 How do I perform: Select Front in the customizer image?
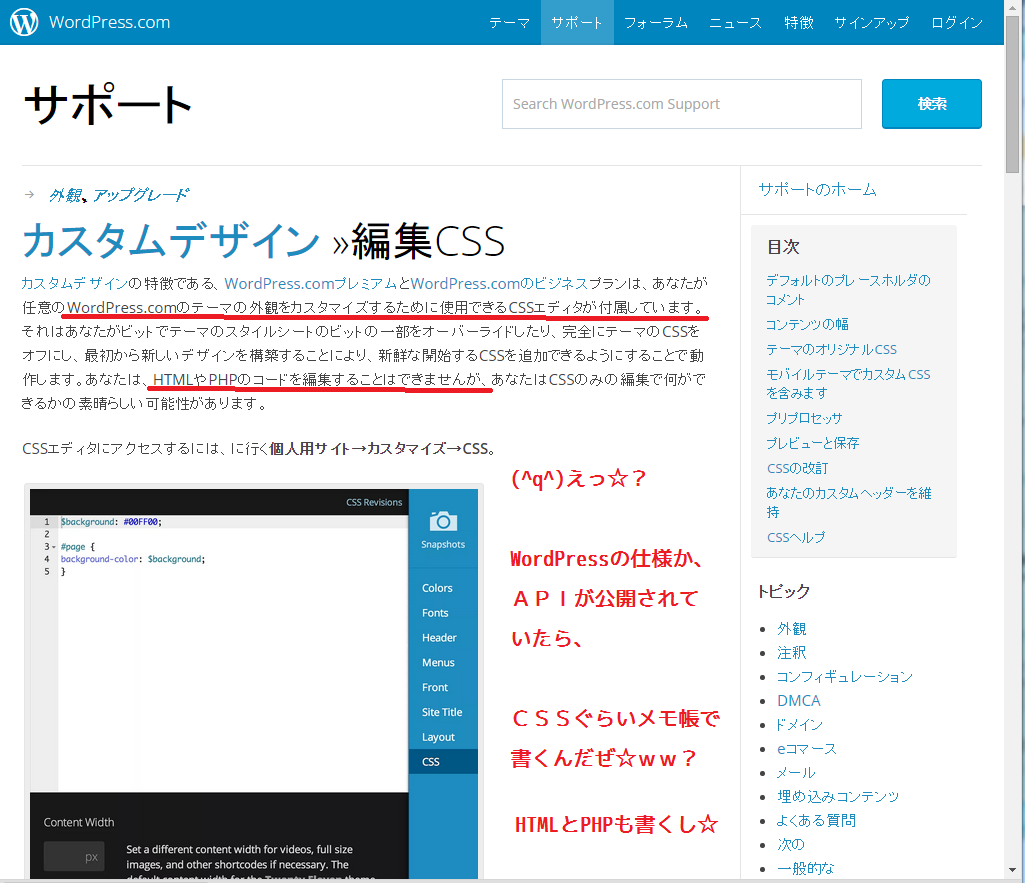tap(435, 688)
